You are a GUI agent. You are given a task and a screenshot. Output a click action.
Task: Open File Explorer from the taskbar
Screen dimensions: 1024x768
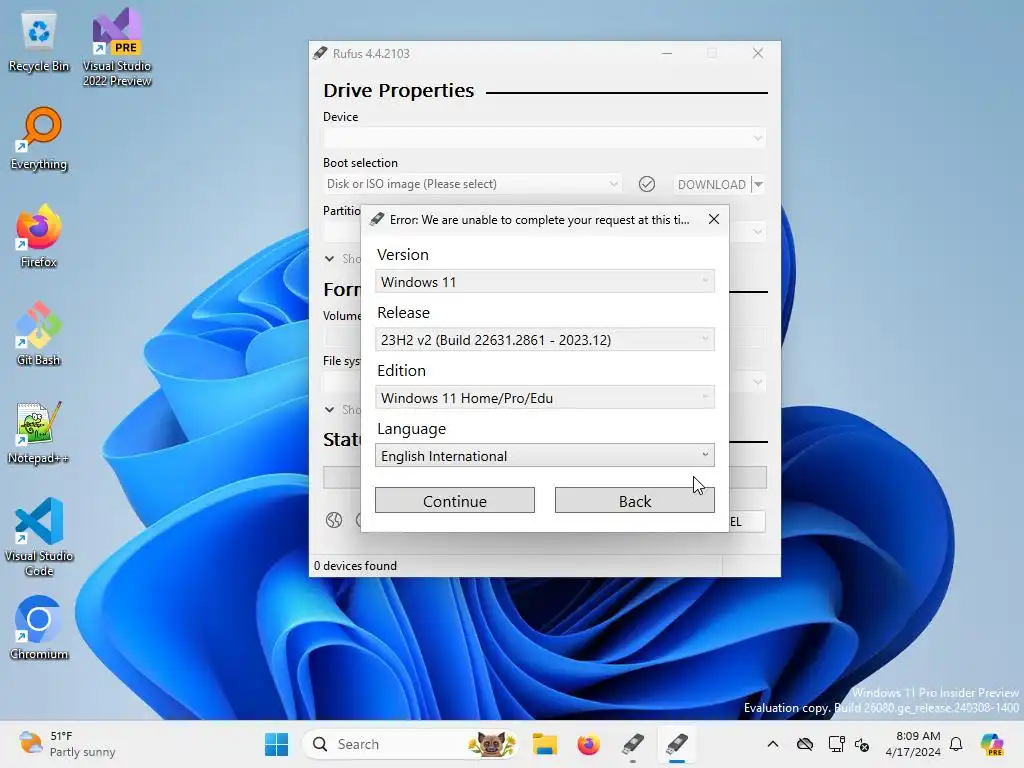pyautogui.click(x=544, y=744)
